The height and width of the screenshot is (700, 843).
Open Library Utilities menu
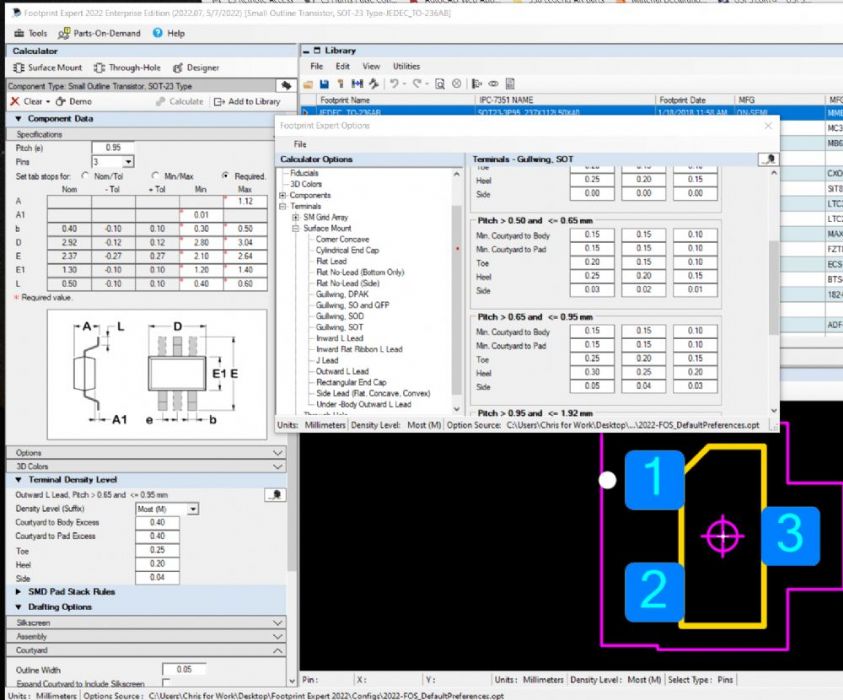point(406,66)
